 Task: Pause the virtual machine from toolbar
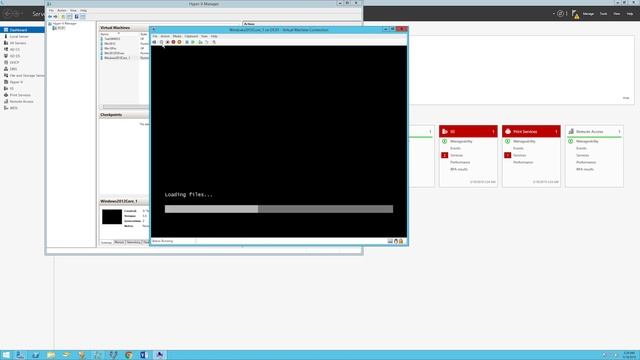(187, 42)
